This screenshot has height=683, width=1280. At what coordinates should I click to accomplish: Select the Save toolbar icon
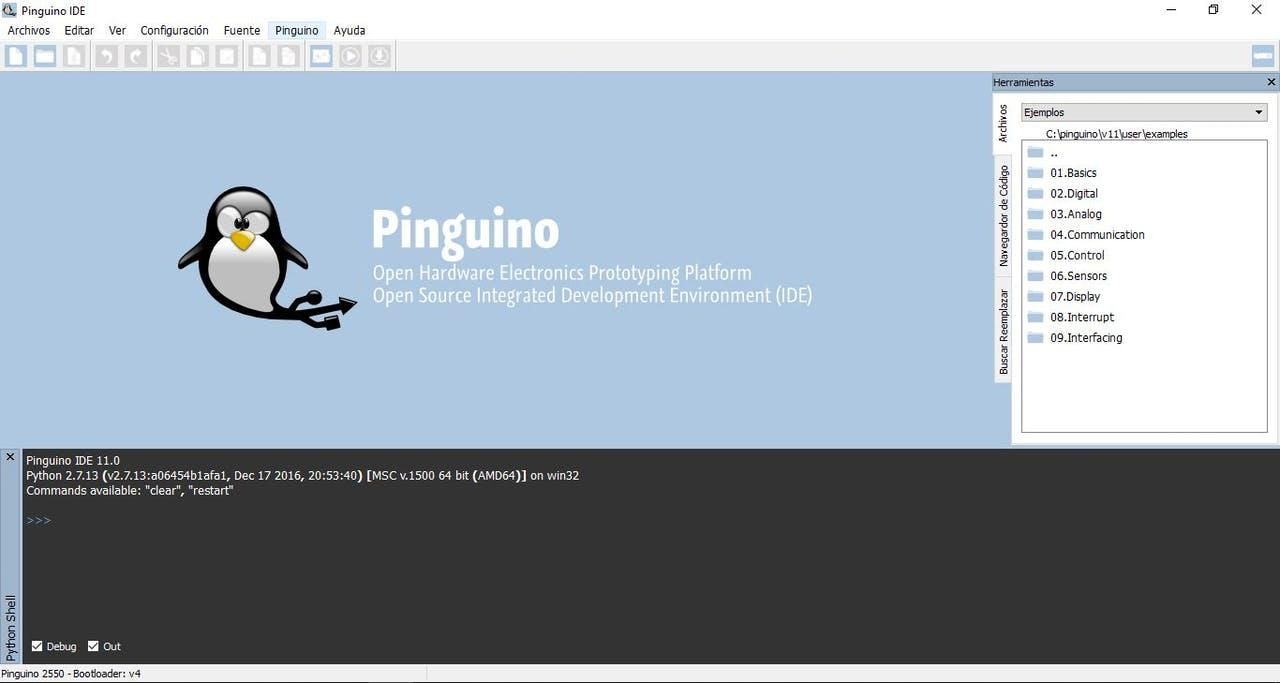click(x=74, y=55)
